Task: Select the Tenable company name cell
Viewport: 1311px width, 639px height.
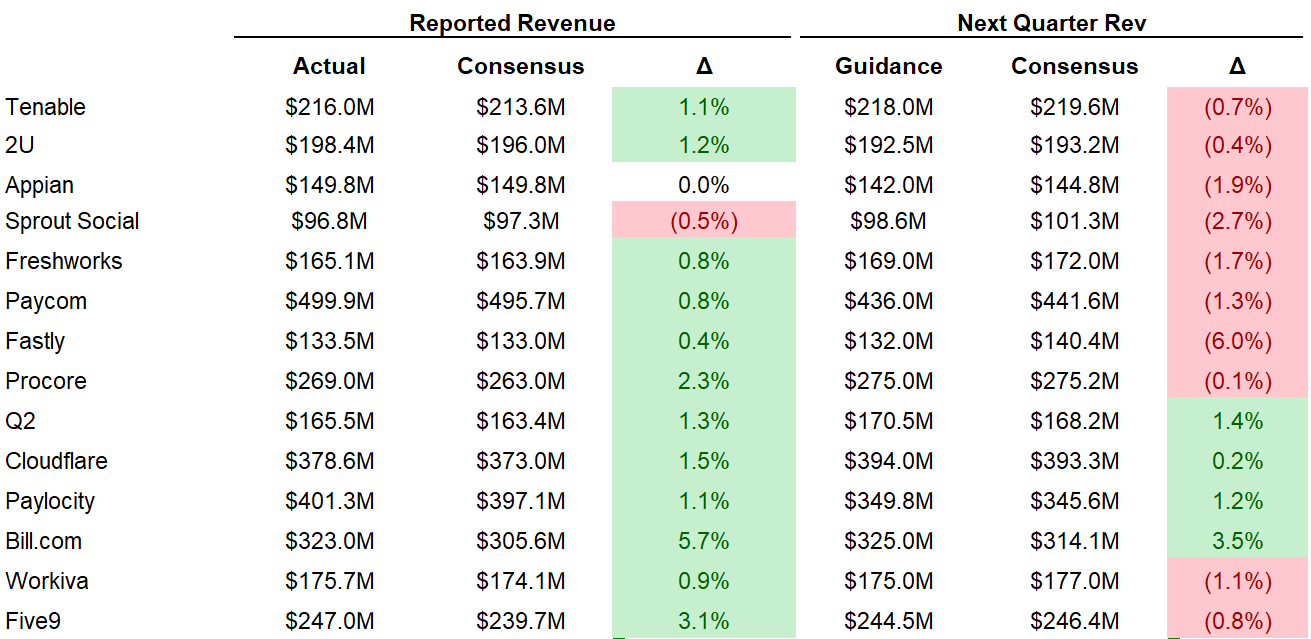Action: pyautogui.click(x=45, y=107)
